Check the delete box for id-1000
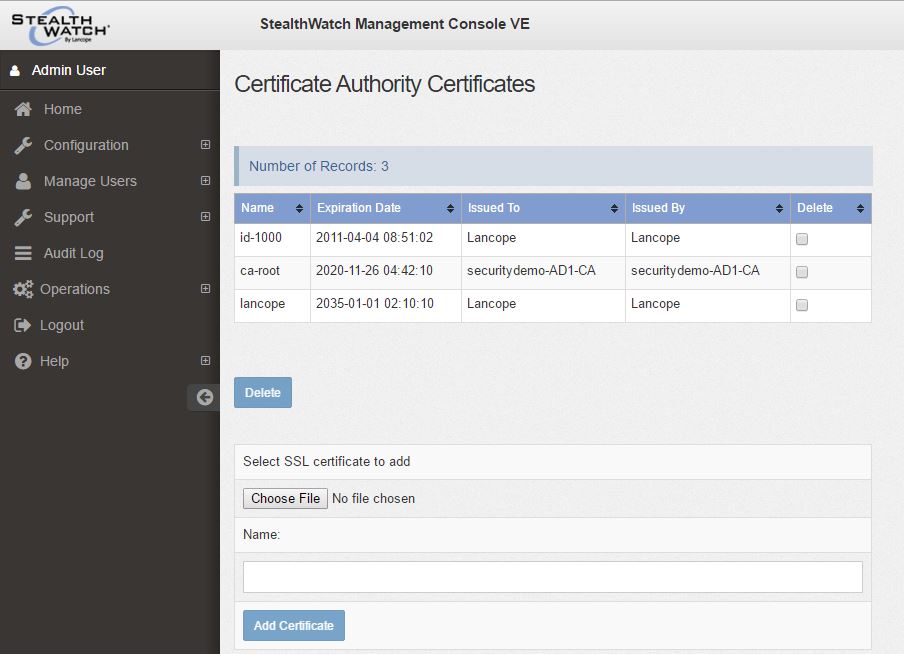 (x=802, y=239)
